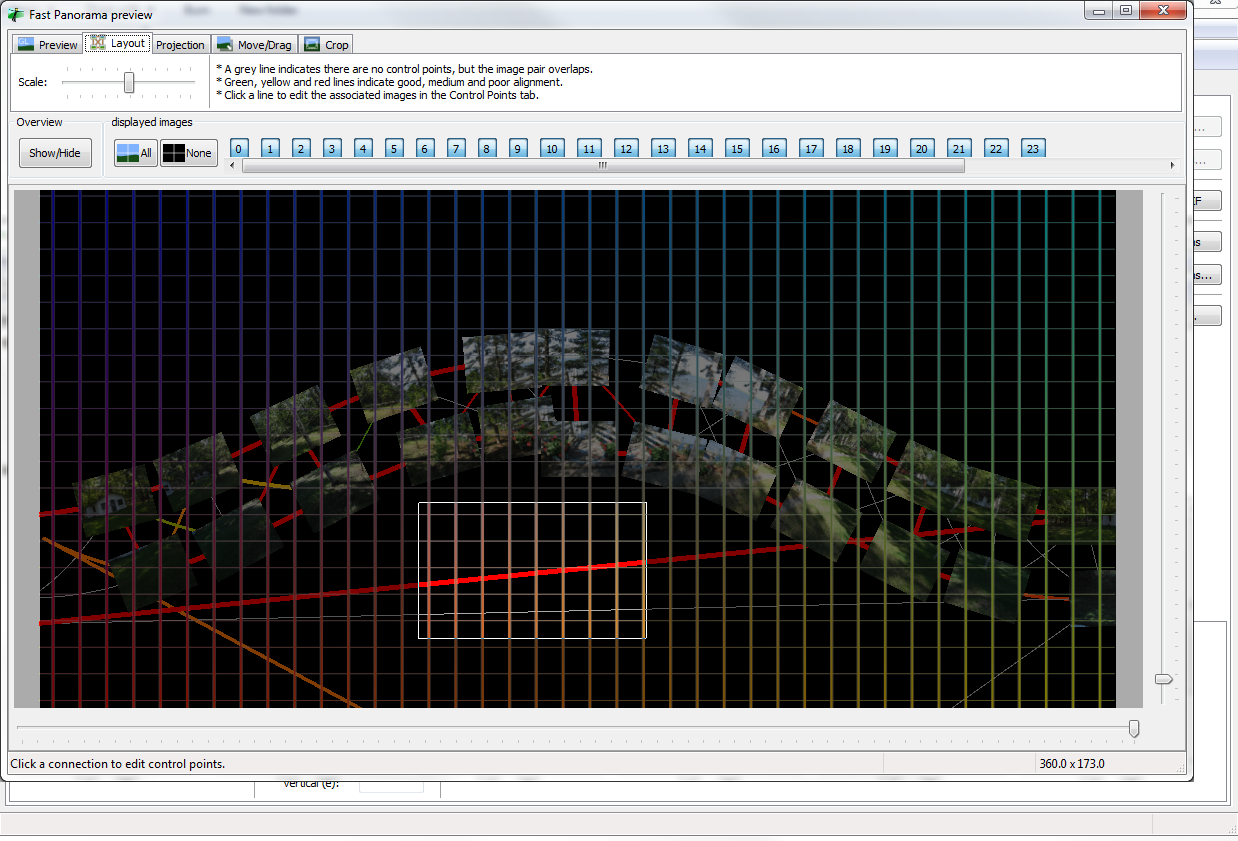The image size is (1238, 841).
Task: Hide all images with None button
Action: point(188,153)
